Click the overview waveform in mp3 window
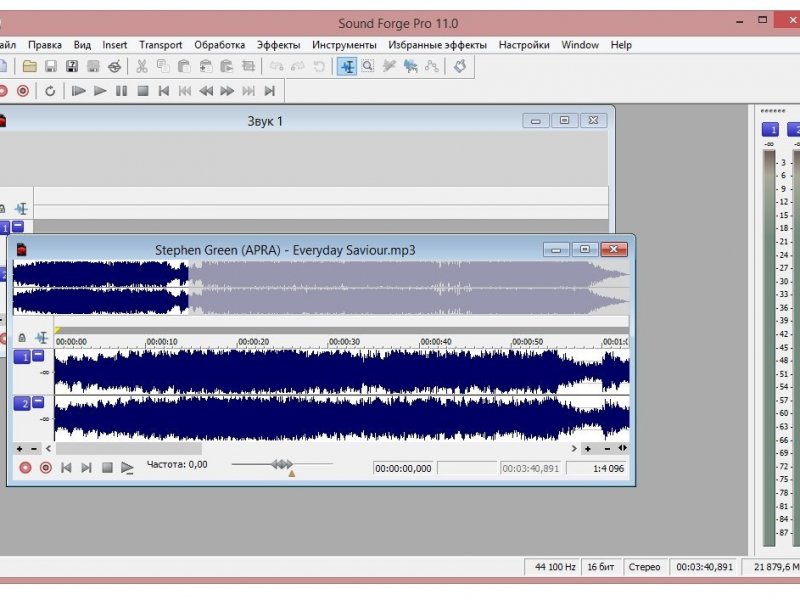This screenshot has width=800, height=600. (x=321, y=287)
